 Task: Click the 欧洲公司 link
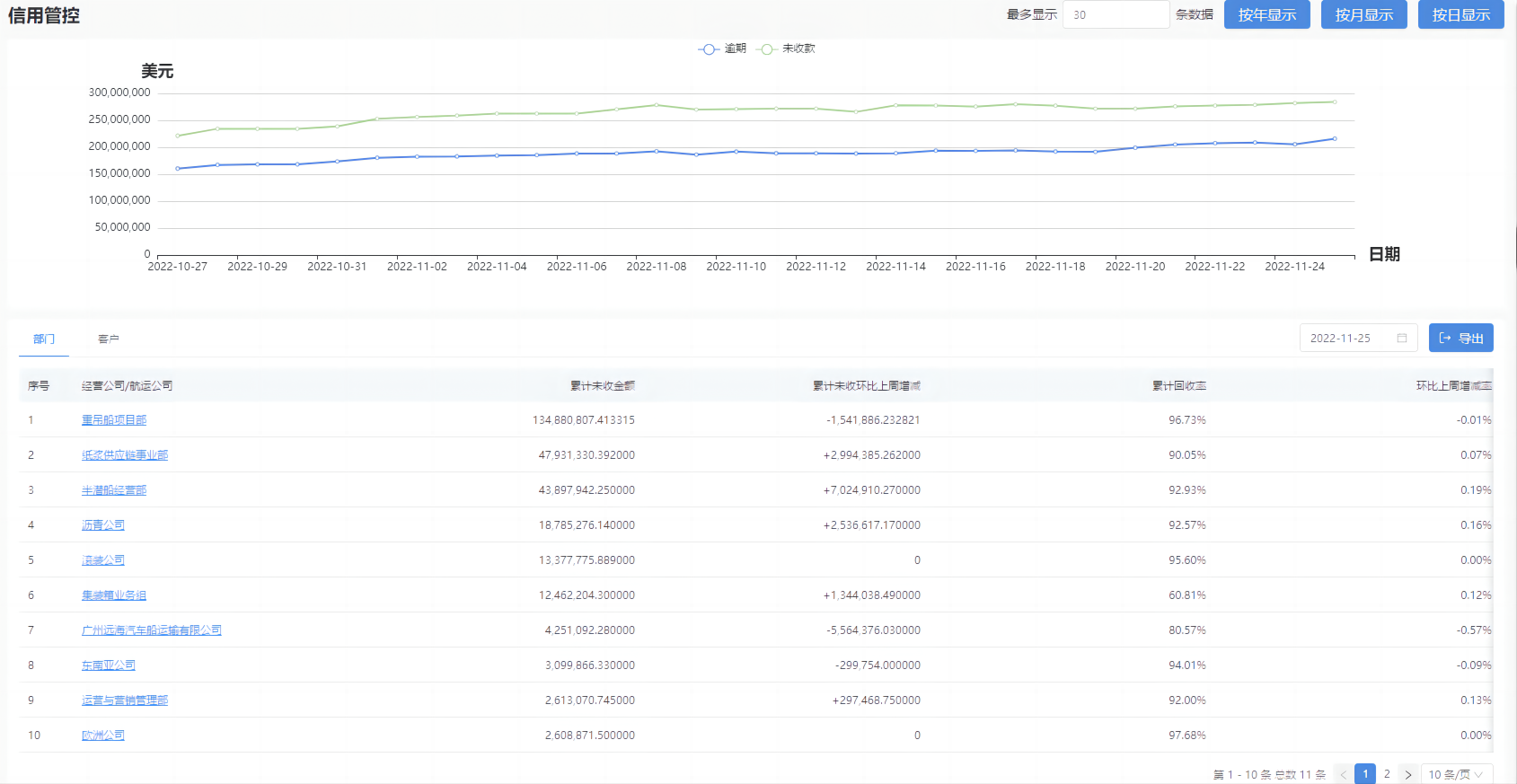[x=103, y=735]
